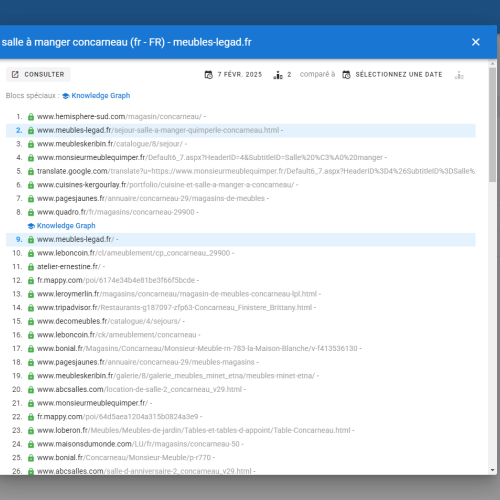Click the green lock icon for hemisphere-sud.com
Image resolution: width=500 pixels, height=500 pixels.
coord(31,117)
